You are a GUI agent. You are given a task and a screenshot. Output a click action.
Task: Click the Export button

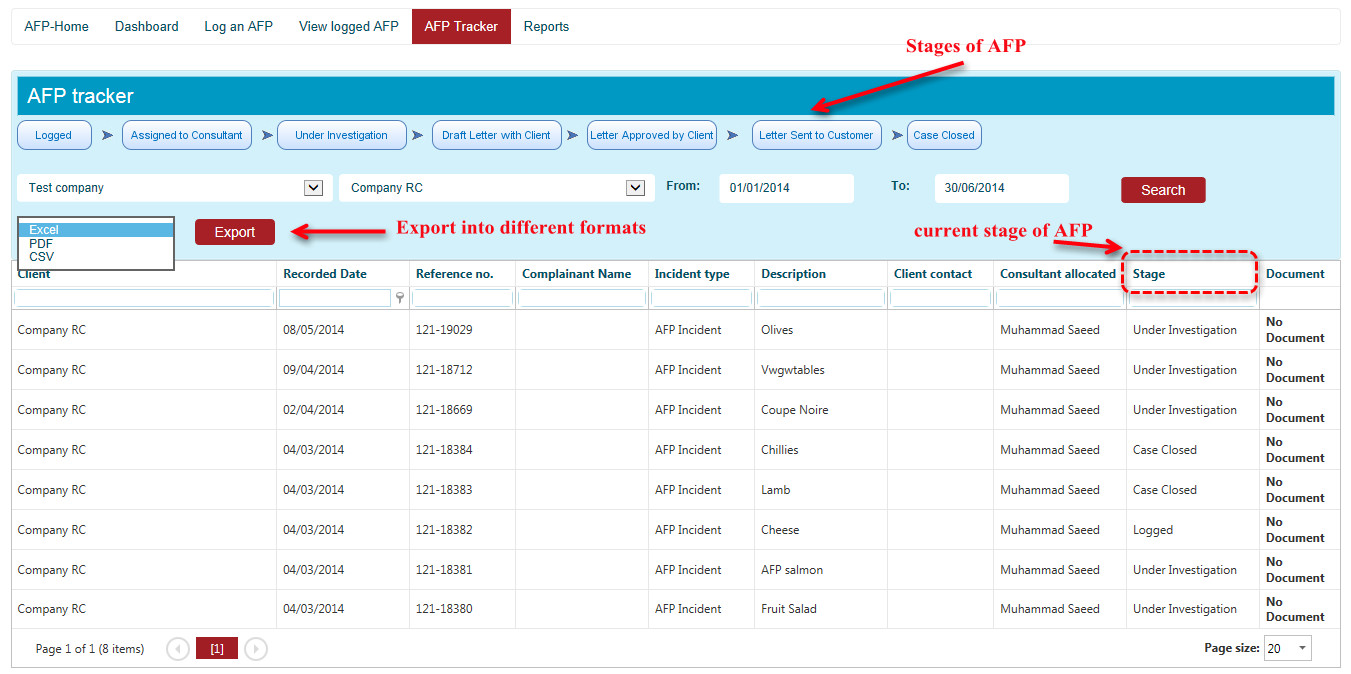pos(235,232)
